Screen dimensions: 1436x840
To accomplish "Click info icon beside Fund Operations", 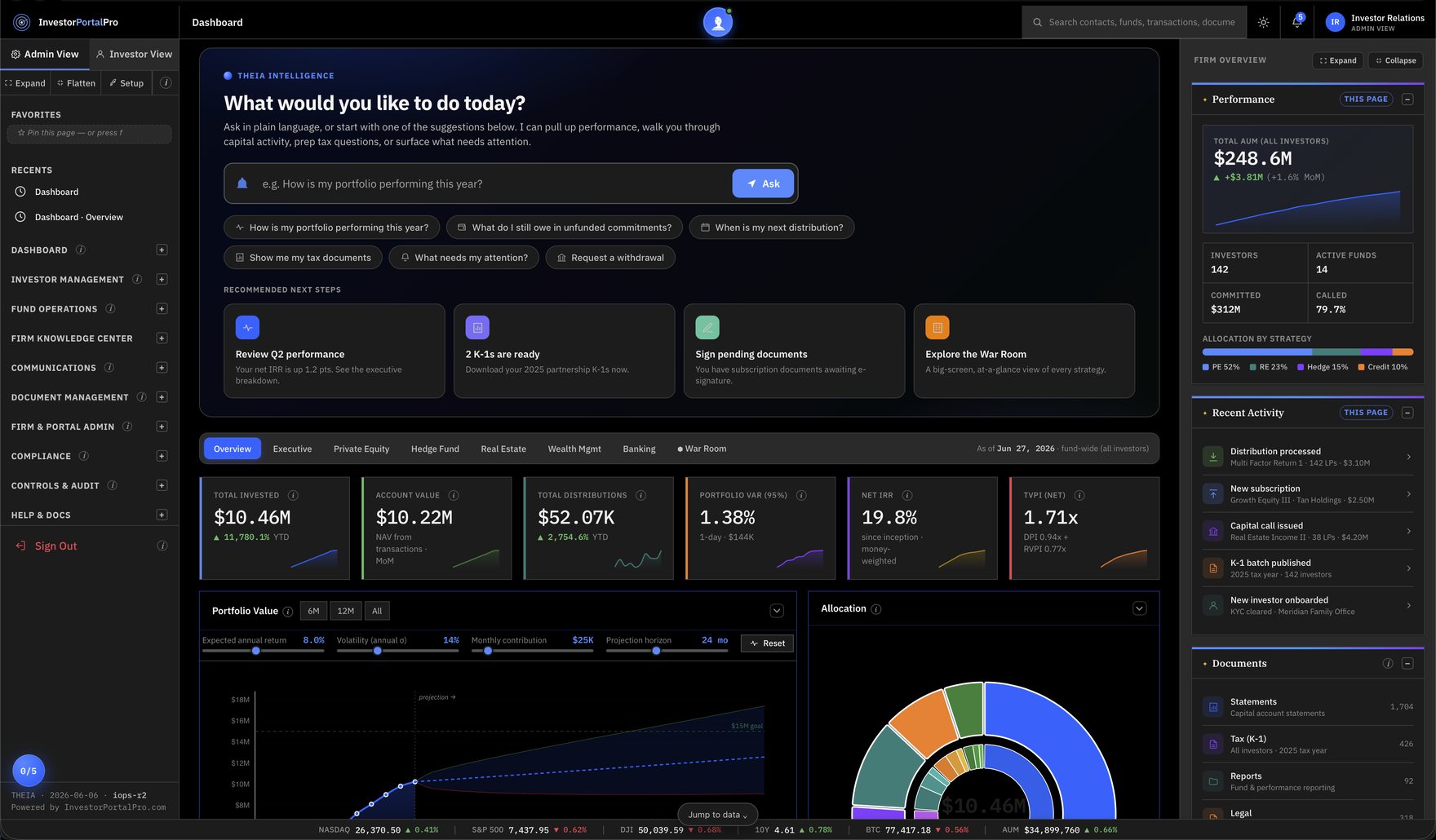I will point(110,308).
